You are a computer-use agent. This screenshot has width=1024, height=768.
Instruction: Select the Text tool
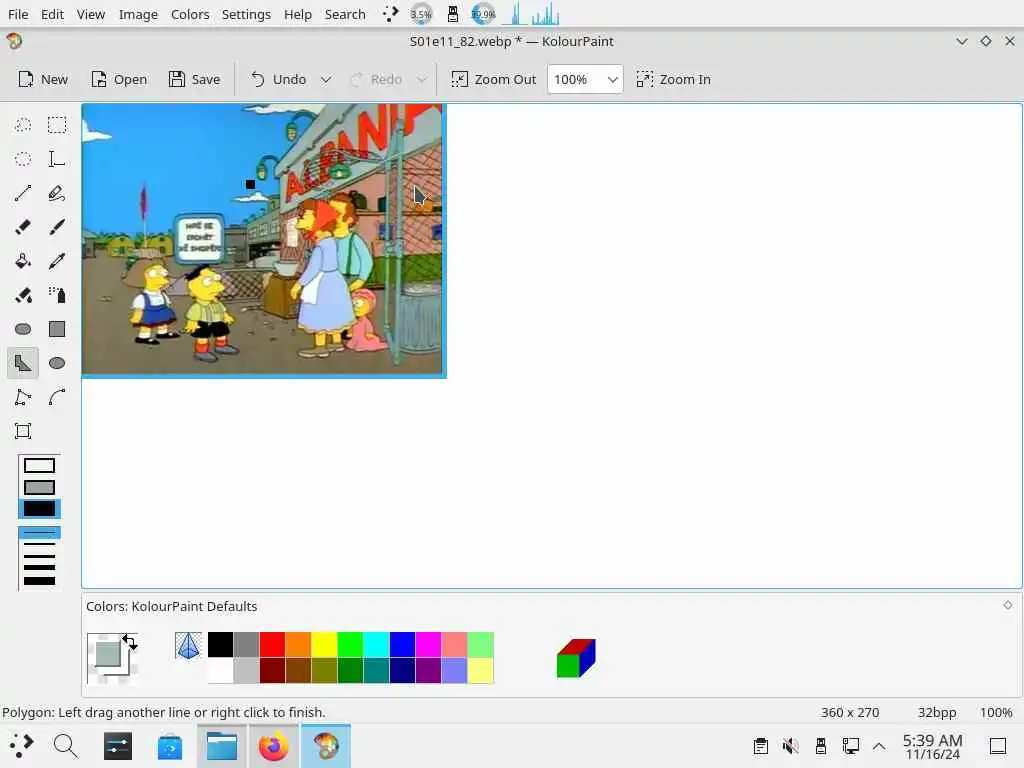(57, 159)
